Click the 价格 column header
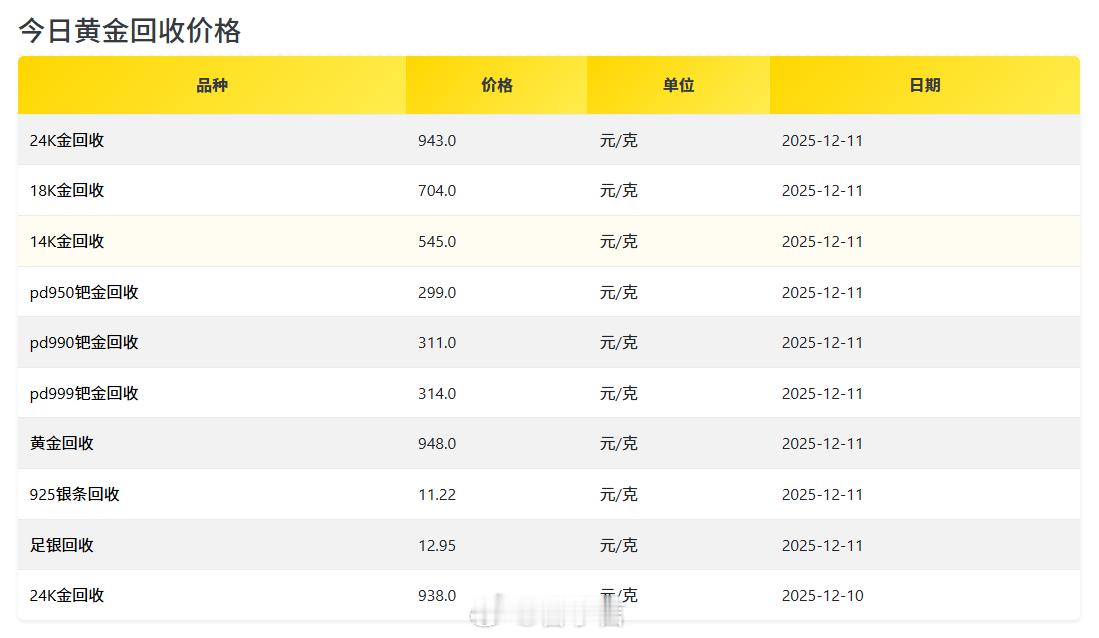Viewport: 1099px width, 638px height. 496,86
